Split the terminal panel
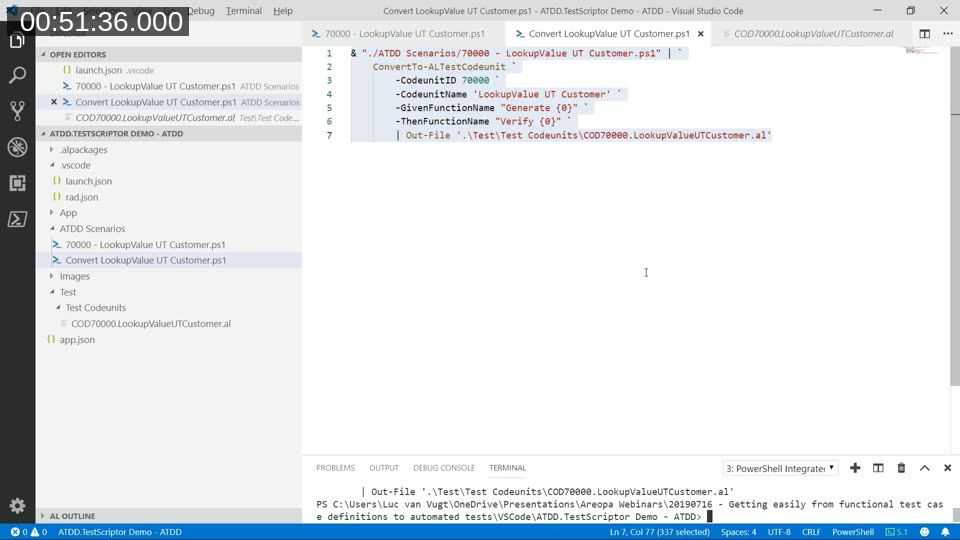Image resolution: width=960 pixels, height=540 pixels. 878,468
